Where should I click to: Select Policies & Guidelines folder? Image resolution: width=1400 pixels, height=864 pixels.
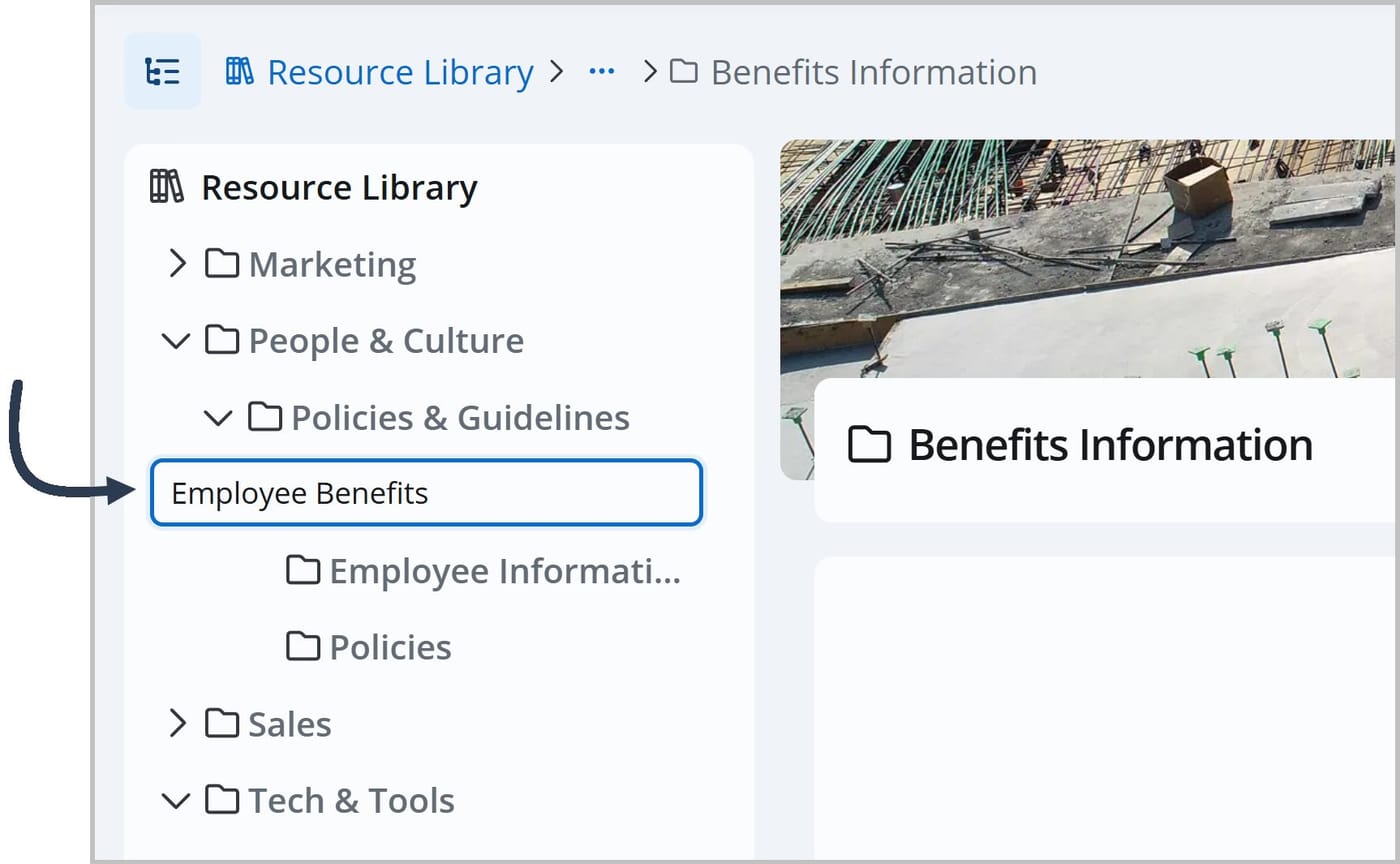coord(460,417)
